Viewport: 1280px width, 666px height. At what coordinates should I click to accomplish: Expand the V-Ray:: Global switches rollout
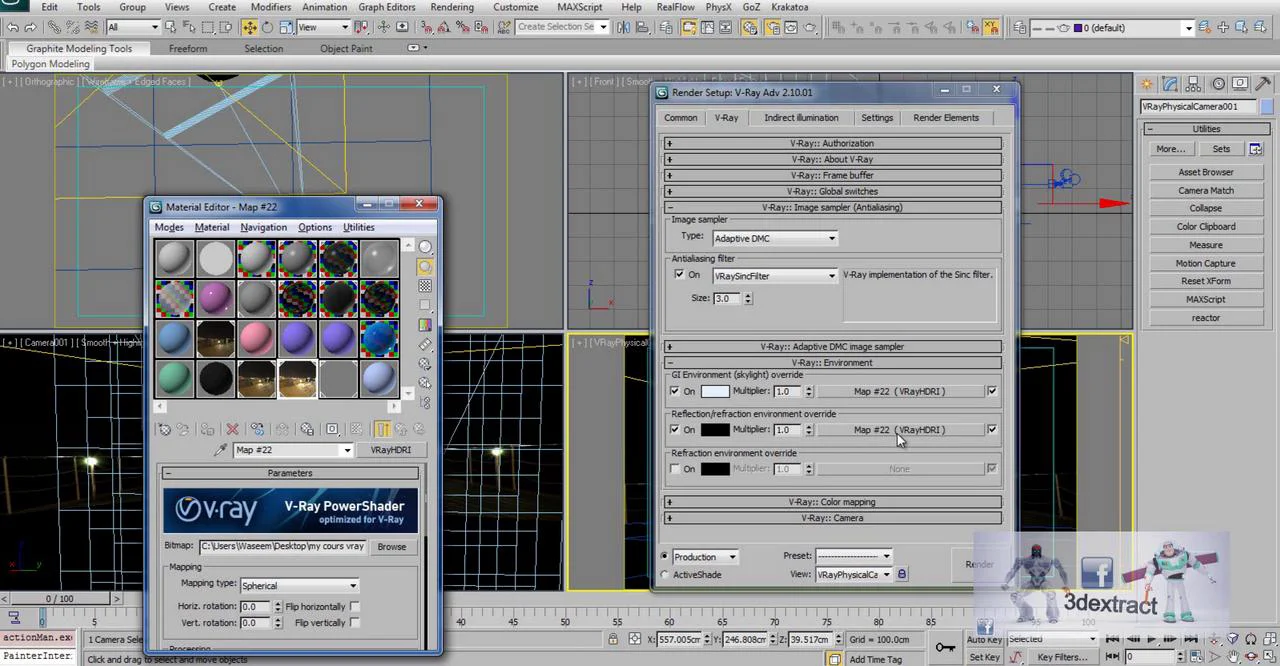pyautogui.click(x=832, y=191)
